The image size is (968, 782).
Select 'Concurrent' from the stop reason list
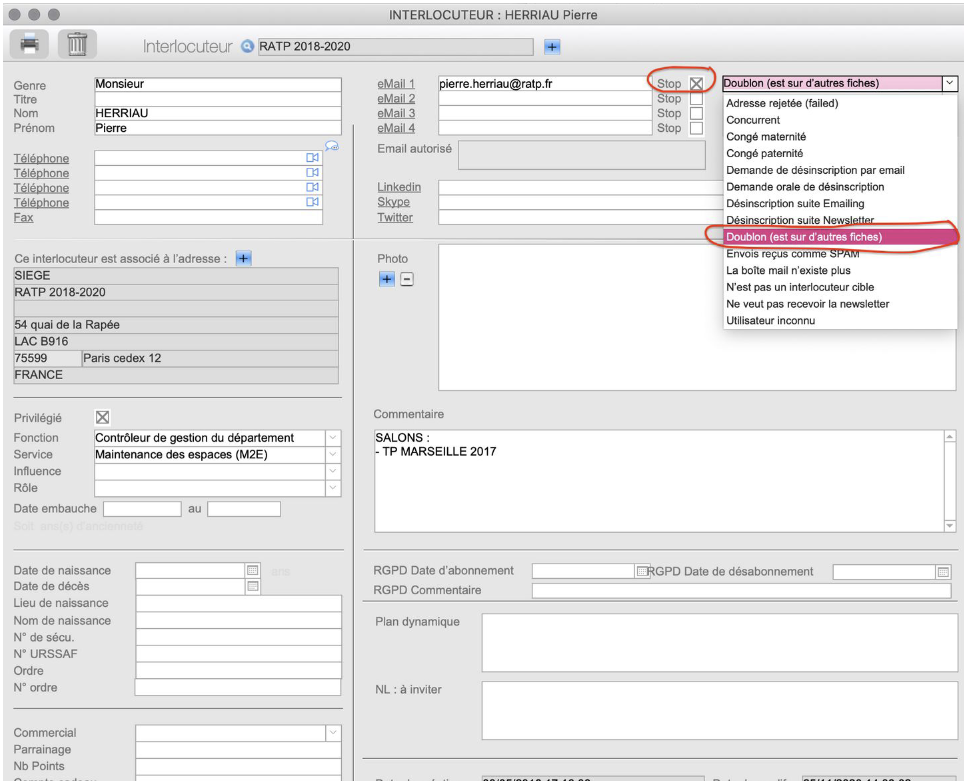point(753,120)
